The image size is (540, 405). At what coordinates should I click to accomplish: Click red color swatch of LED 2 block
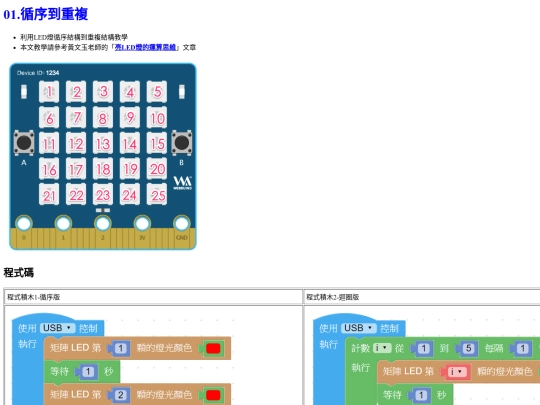pos(213,395)
